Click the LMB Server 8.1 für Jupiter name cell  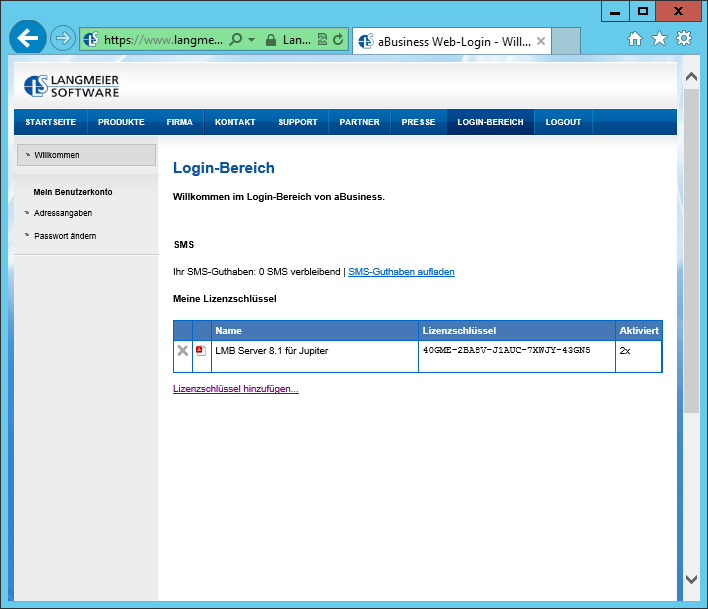pyautogui.click(x=315, y=356)
